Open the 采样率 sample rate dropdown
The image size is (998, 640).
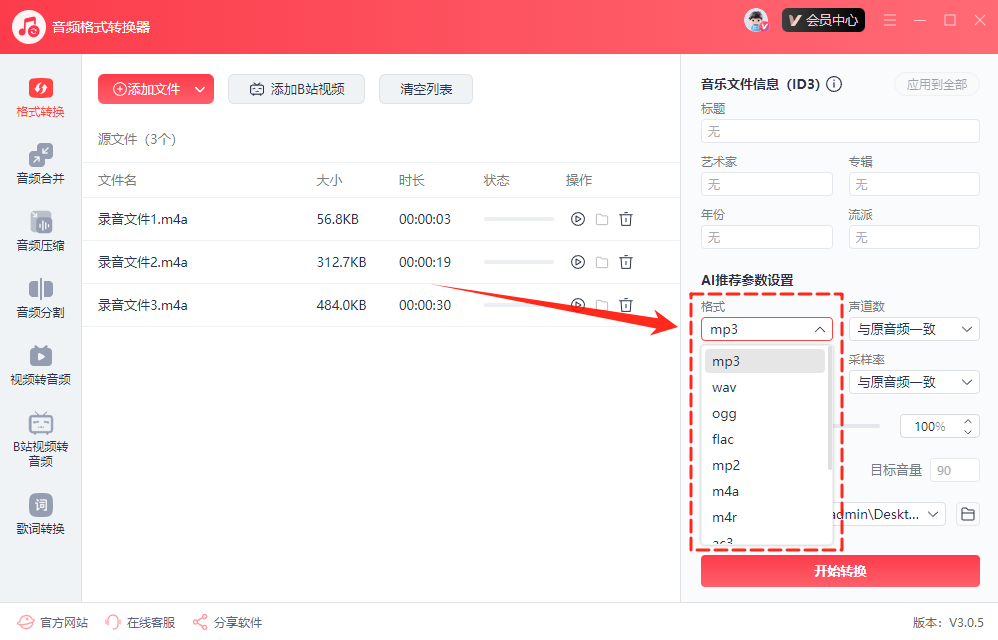click(x=914, y=382)
